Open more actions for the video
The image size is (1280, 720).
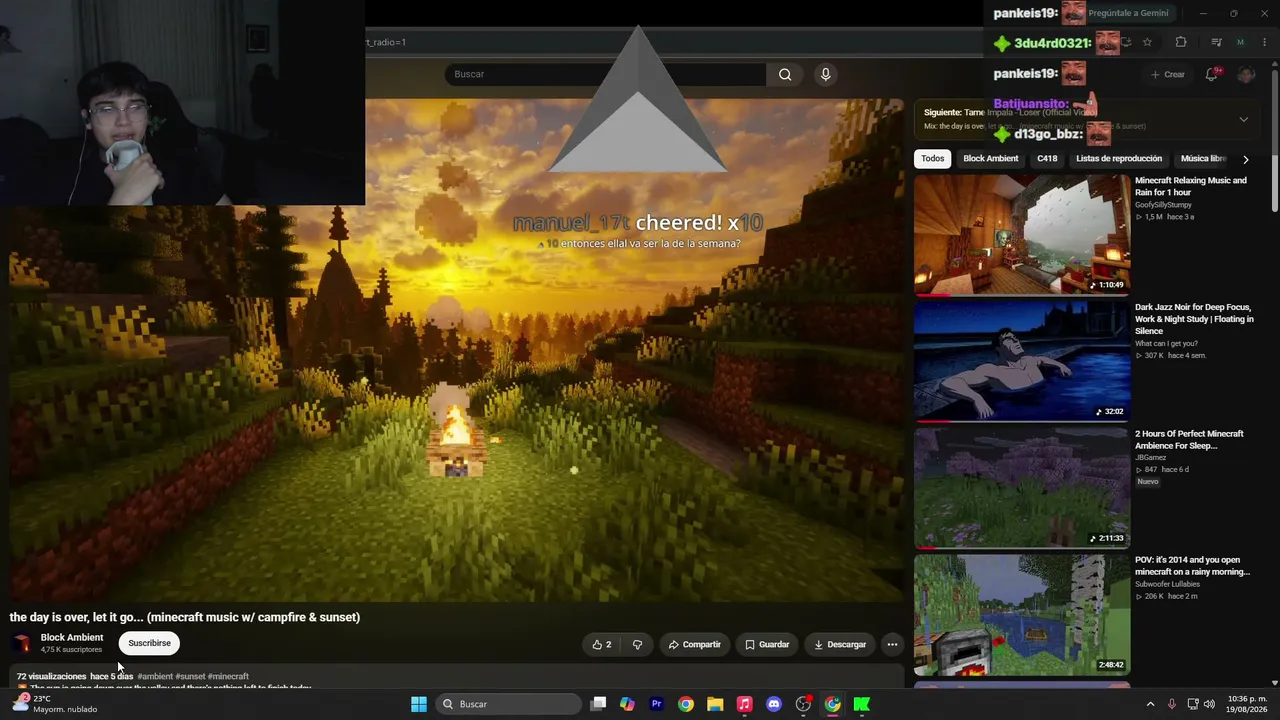(892, 644)
